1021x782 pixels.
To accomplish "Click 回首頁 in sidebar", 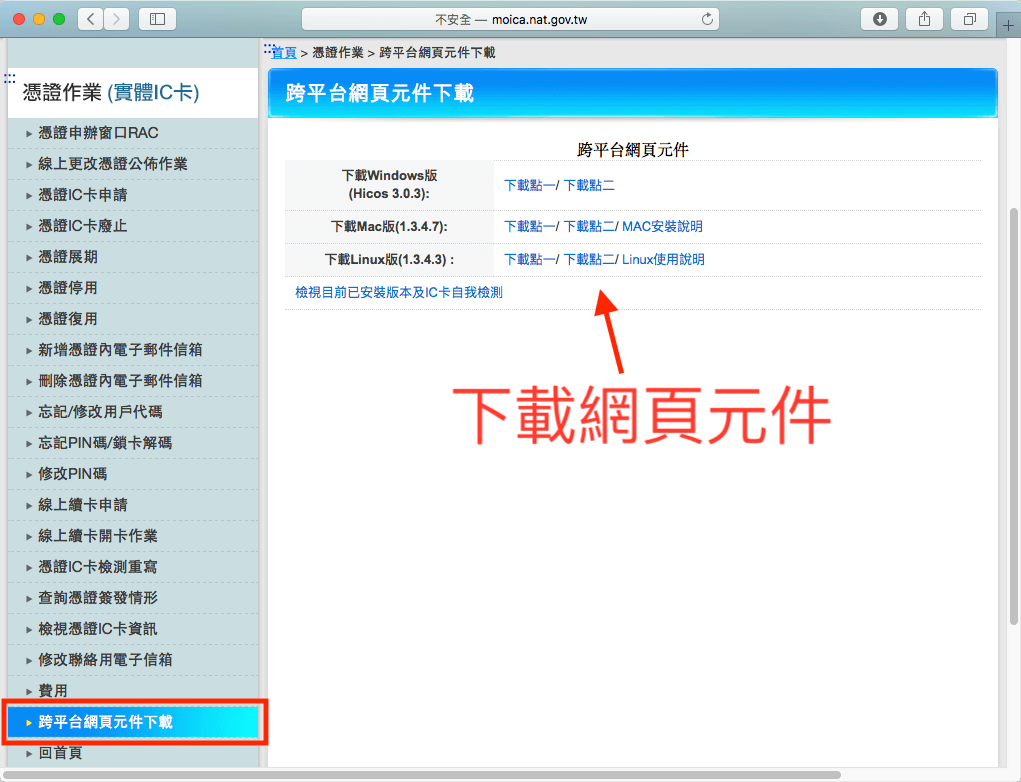I will click(x=60, y=753).
